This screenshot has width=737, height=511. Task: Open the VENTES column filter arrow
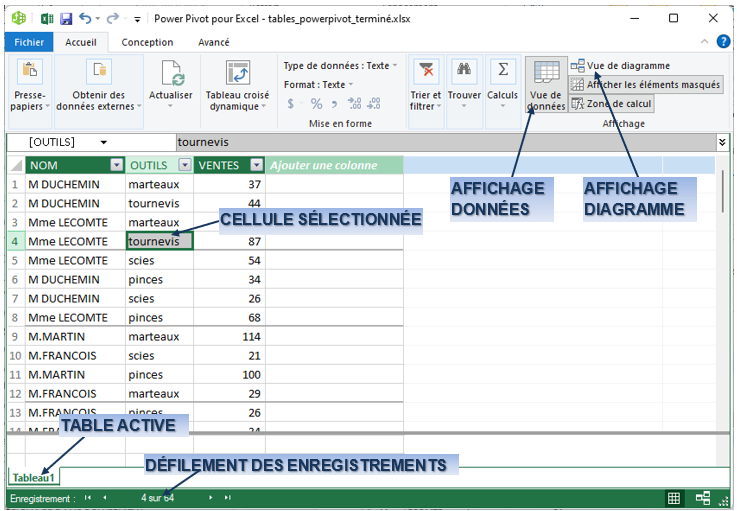point(257,165)
